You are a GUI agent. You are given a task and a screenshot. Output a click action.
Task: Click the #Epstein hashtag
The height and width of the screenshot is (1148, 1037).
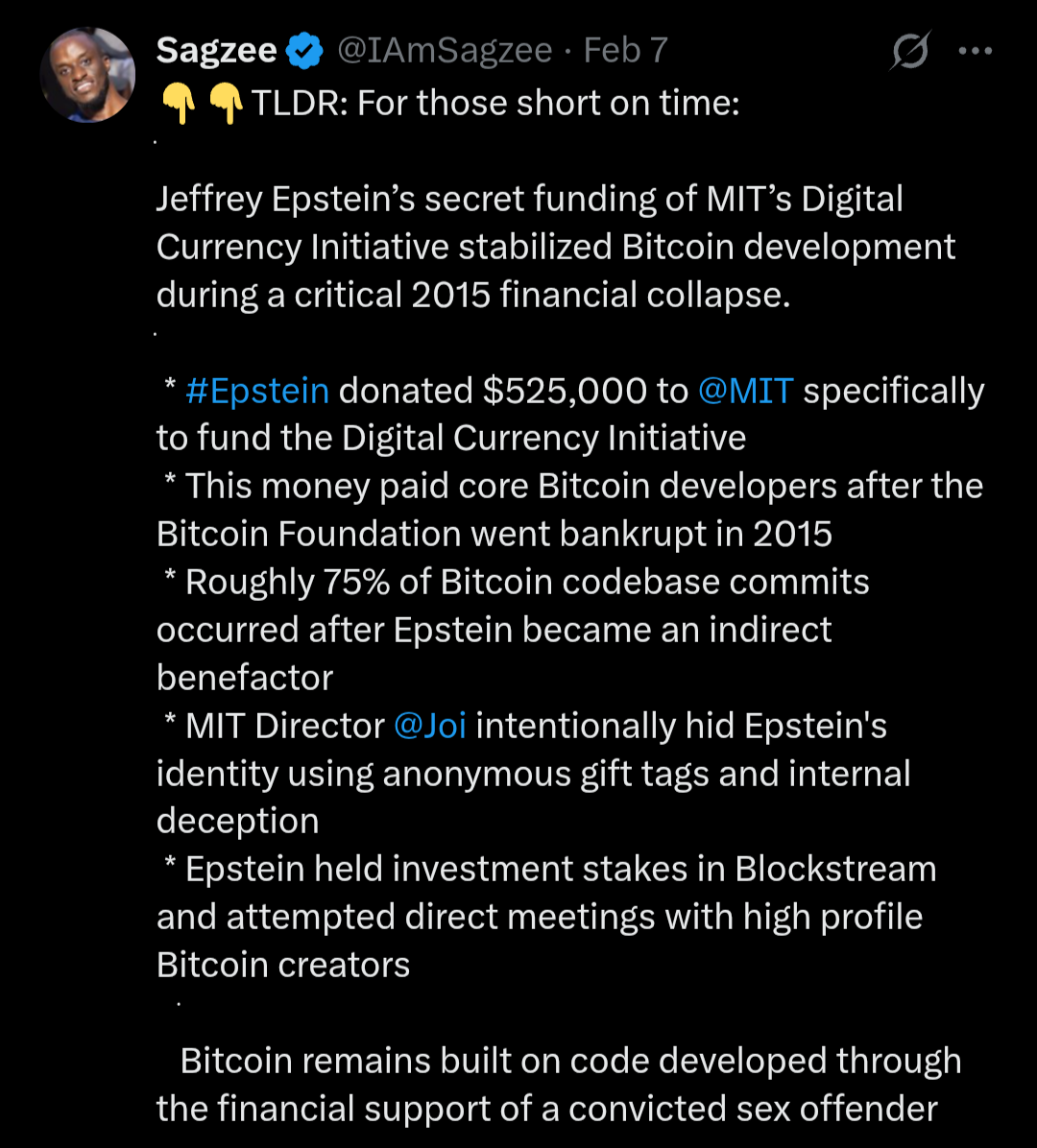click(256, 391)
